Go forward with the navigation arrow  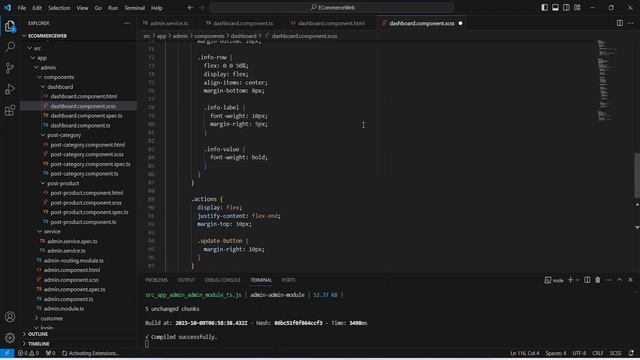point(202,7)
